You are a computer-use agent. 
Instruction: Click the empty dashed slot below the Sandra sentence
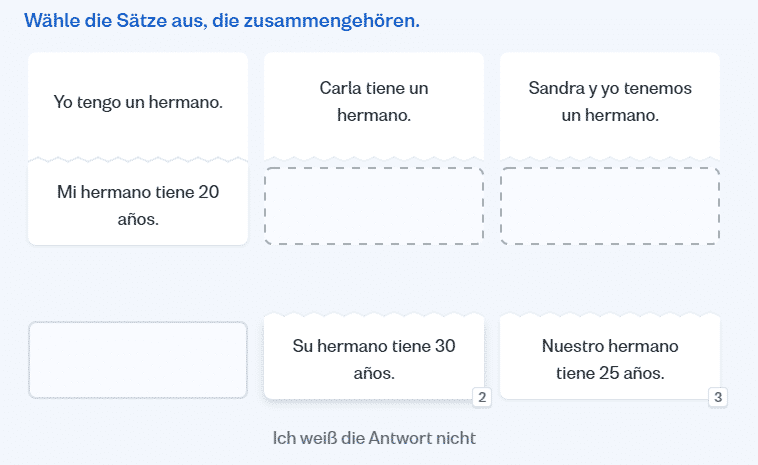point(609,206)
